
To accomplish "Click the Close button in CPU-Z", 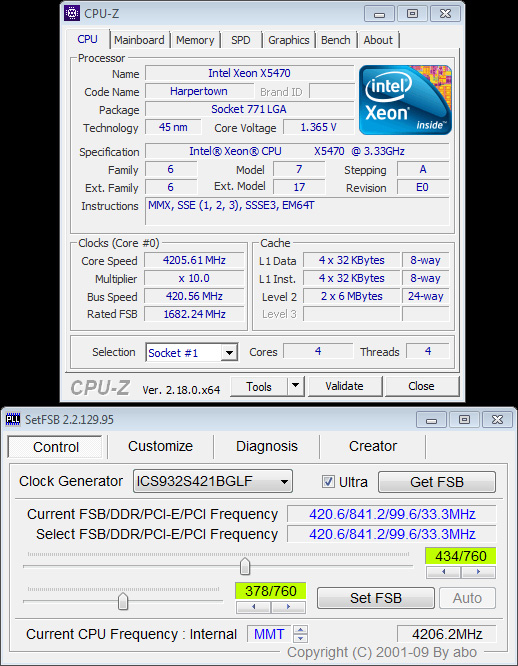I will (421, 386).
